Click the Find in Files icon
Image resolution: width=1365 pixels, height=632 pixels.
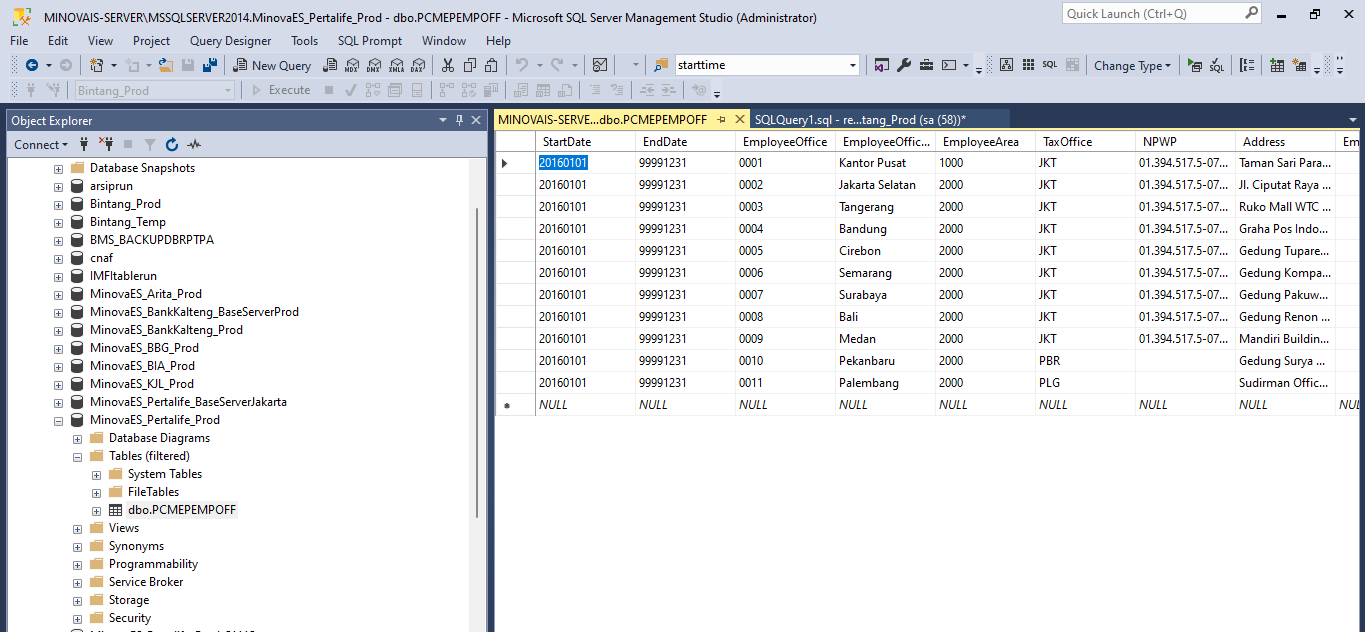[x=661, y=65]
